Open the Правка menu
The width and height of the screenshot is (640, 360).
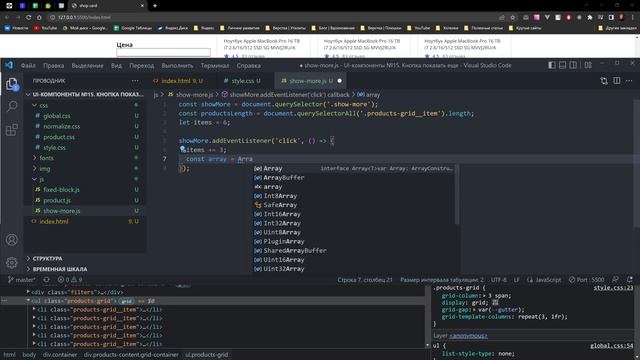coord(53,65)
